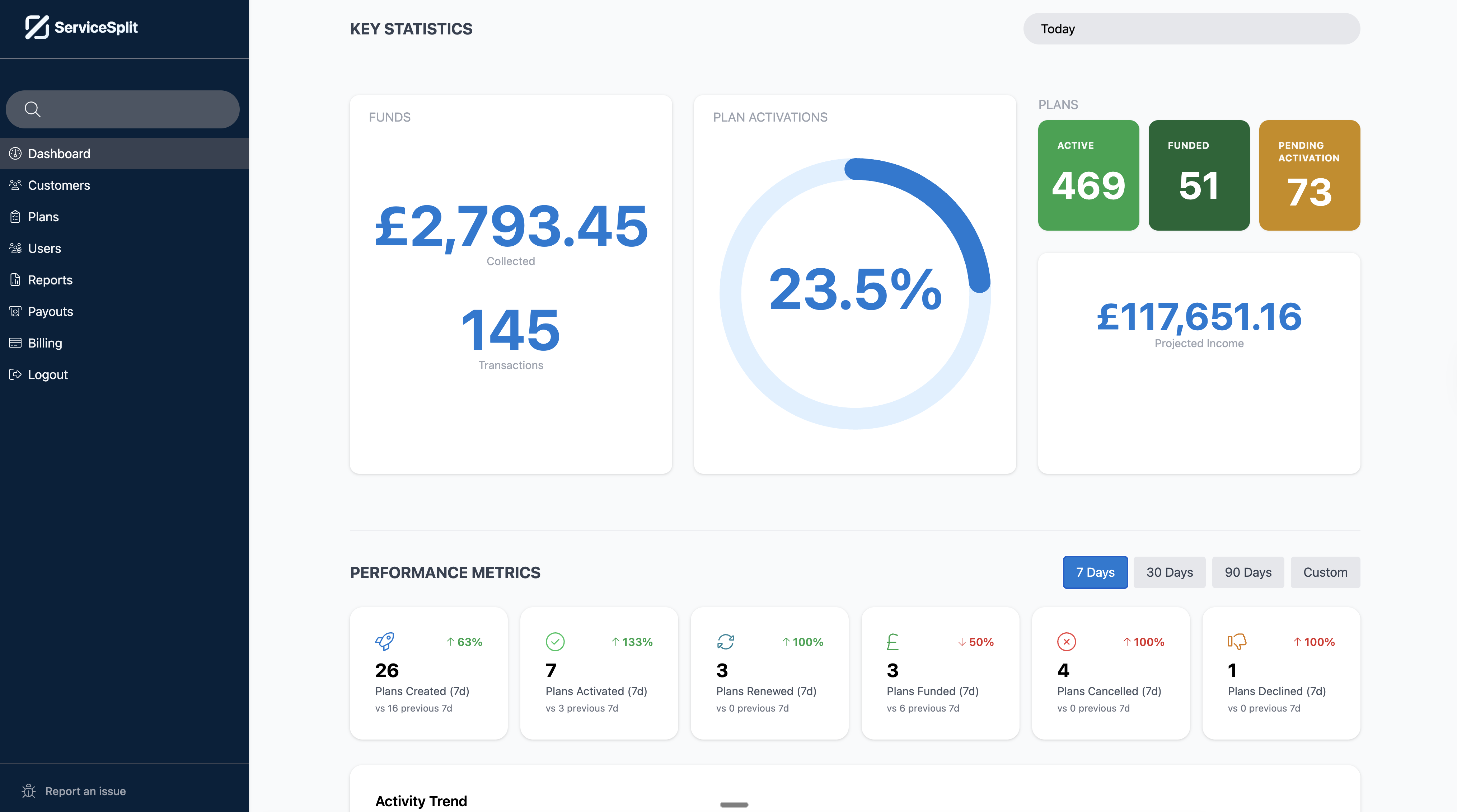Navigate to Payouts via sidebar icon

16,311
